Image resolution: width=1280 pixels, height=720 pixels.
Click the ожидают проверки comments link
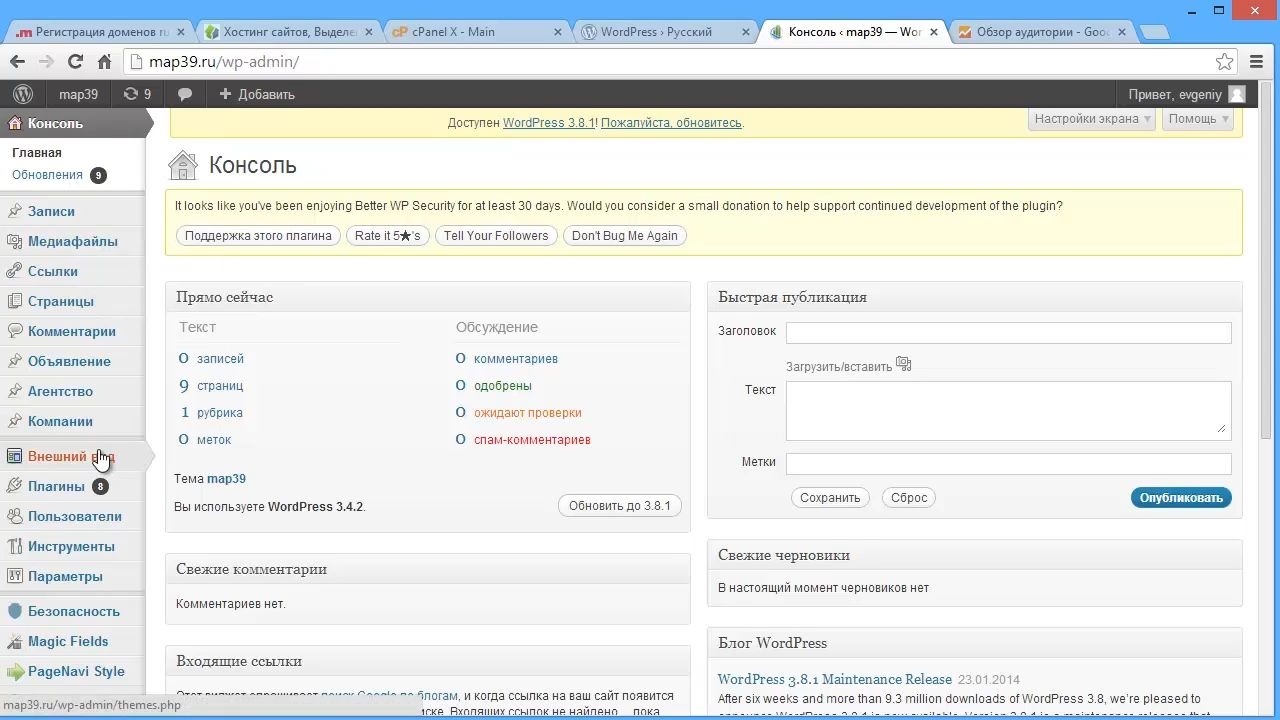point(527,413)
